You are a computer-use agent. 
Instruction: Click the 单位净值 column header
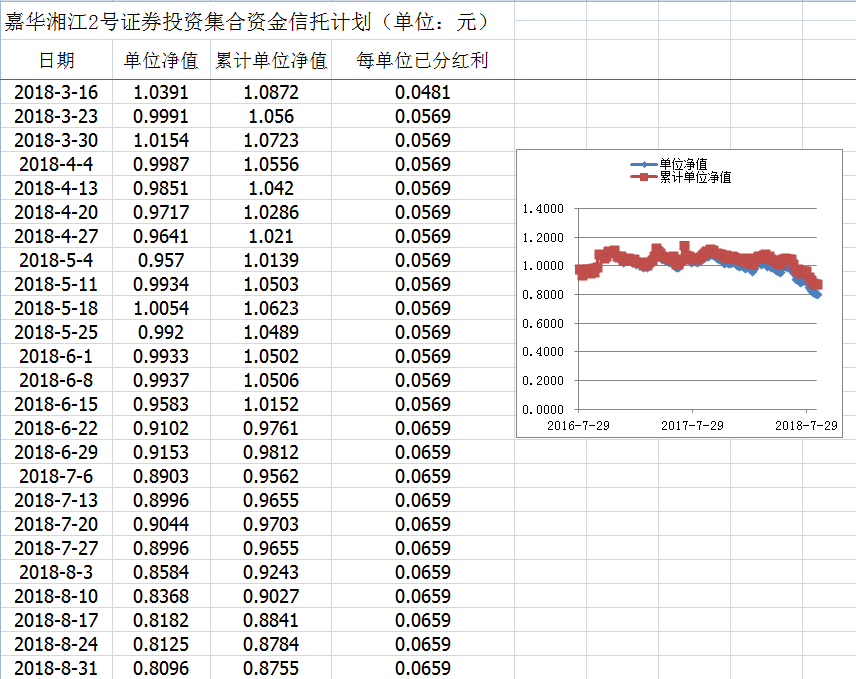click(161, 59)
